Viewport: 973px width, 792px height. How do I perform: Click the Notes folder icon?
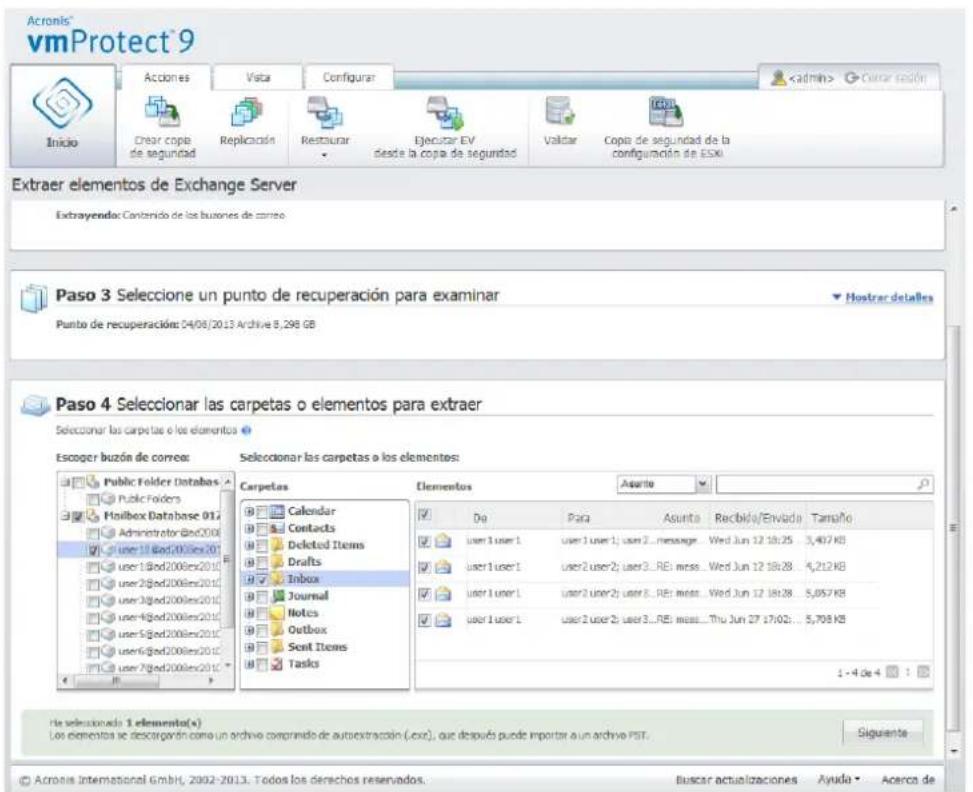pyautogui.click(x=277, y=613)
